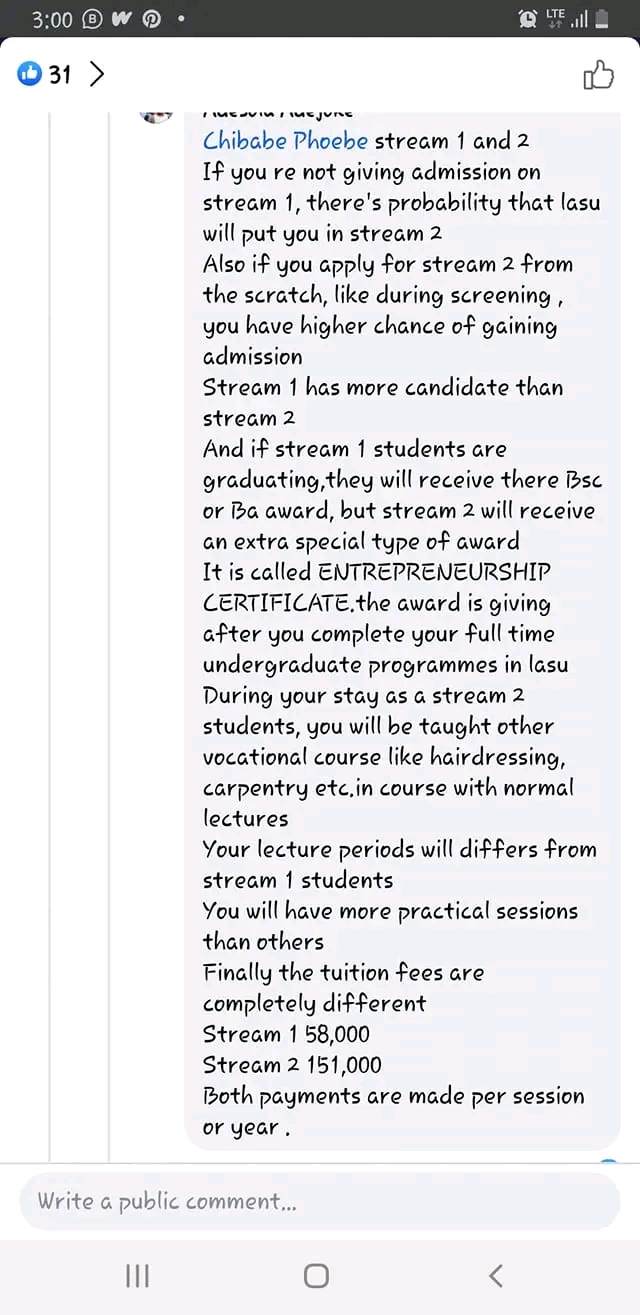The height and width of the screenshot is (1315, 640).
Task: Tap the circled B status bar icon
Action: point(90,17)
